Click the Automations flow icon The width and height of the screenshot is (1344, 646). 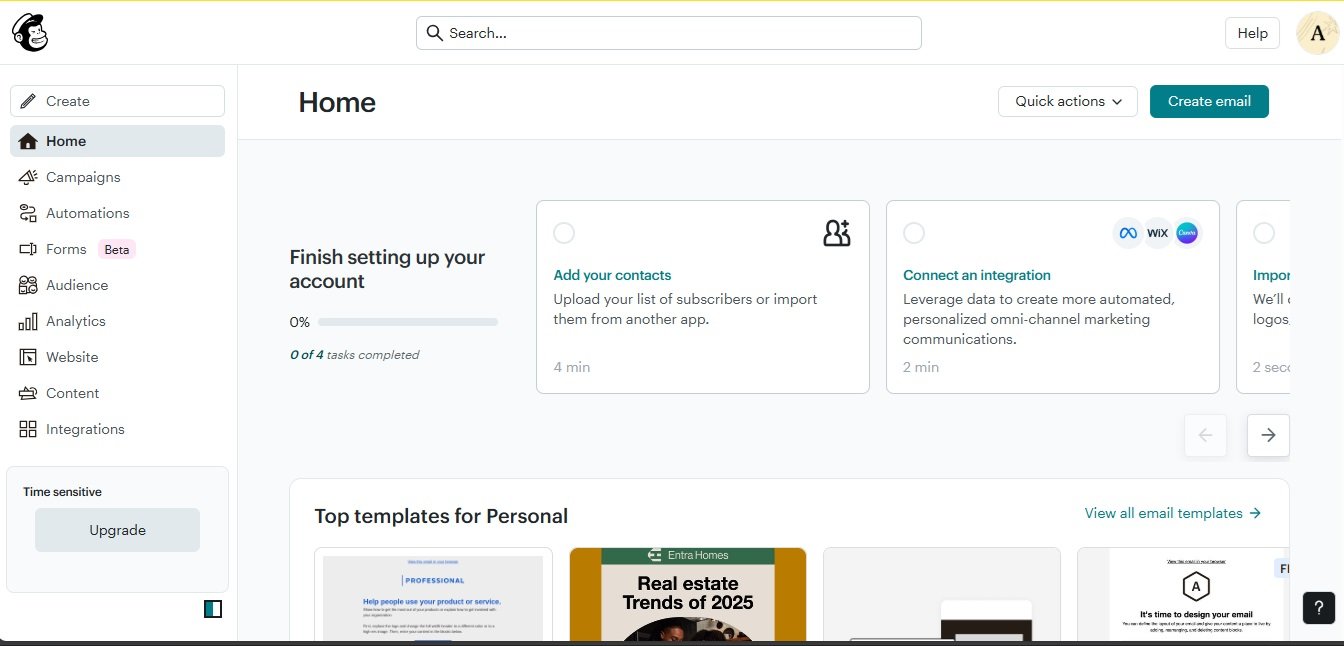coord(28,213)
